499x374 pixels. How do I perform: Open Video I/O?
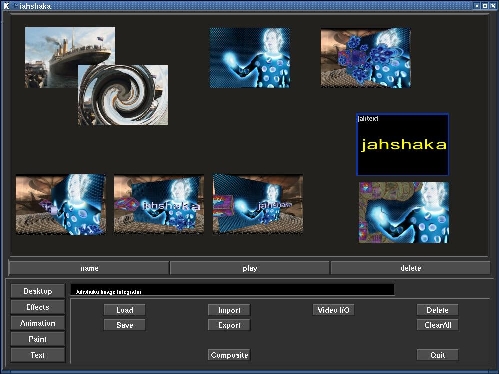click(333, 310)
